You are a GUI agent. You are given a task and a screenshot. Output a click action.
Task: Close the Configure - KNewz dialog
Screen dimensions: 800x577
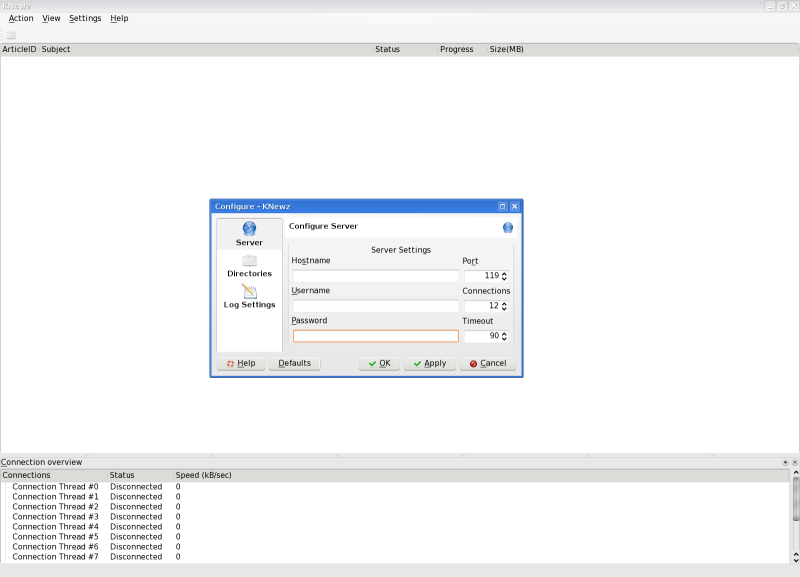514,206
